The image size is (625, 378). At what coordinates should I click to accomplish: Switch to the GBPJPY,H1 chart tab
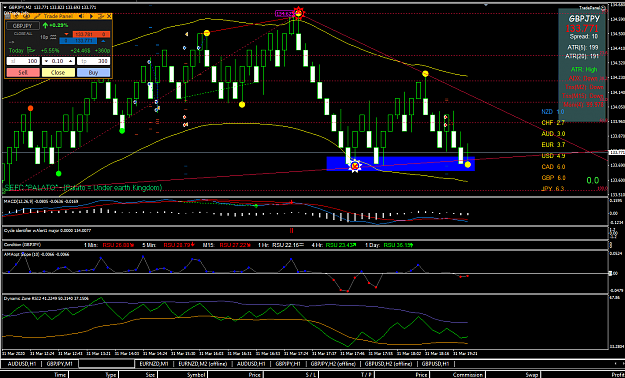(x=289, y=364)
